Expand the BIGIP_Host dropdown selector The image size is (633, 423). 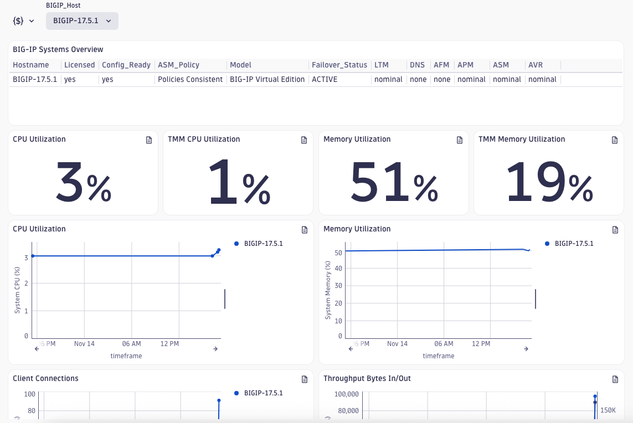(82, 20)
